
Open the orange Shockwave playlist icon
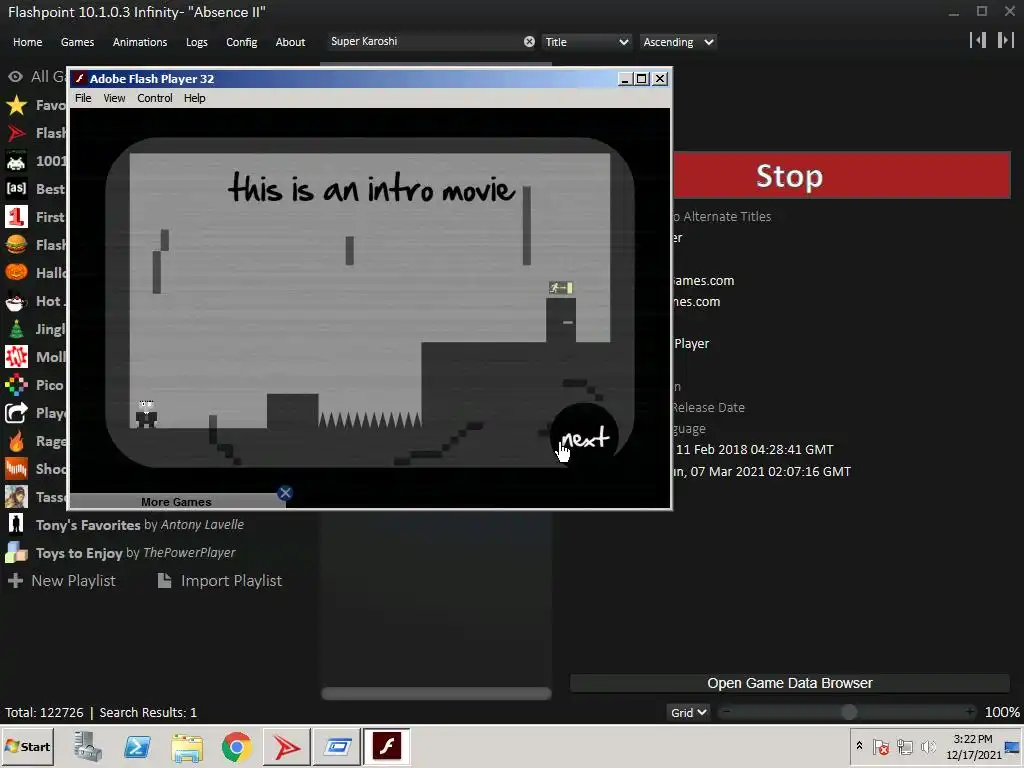pos(16,469)
